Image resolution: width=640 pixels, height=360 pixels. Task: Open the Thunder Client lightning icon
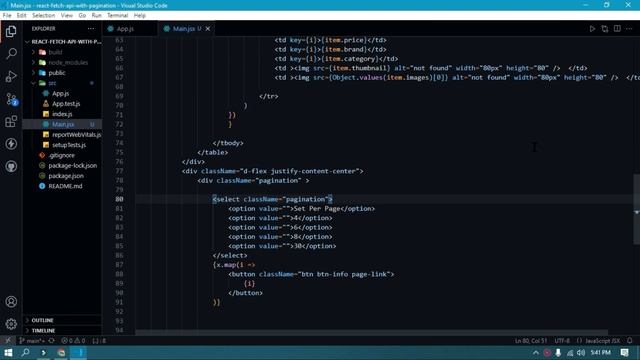(x=11, y=144)
